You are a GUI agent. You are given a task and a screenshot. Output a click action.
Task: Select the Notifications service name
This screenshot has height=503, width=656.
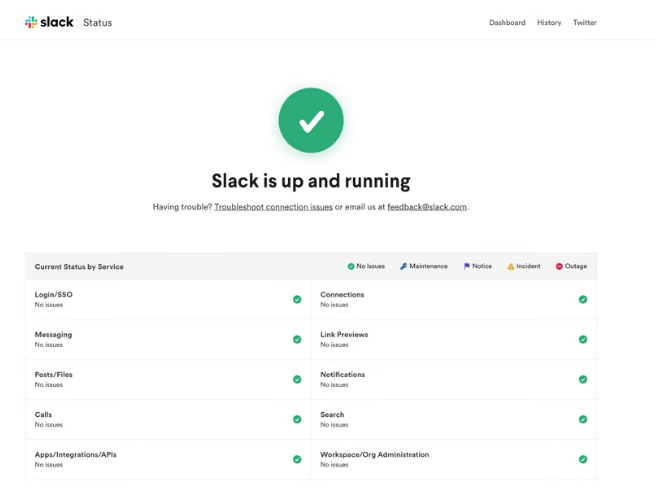343,374
